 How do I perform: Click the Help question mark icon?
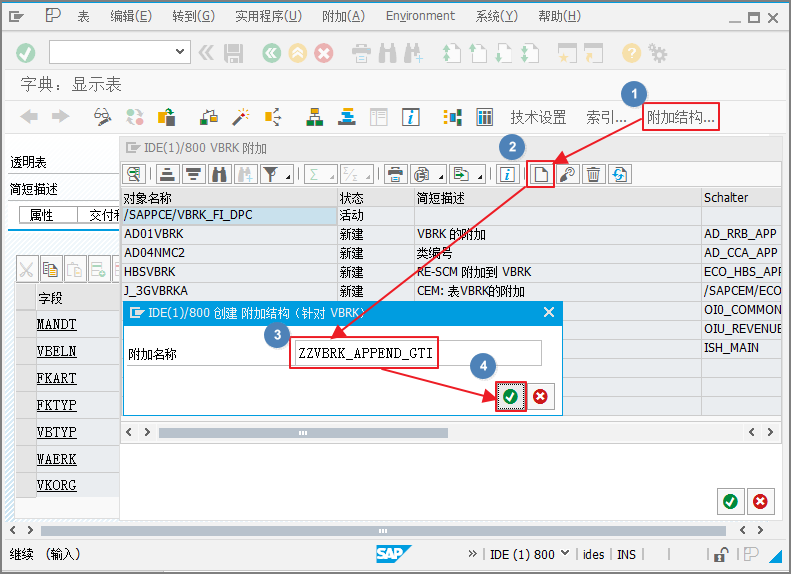click(631, 53)
